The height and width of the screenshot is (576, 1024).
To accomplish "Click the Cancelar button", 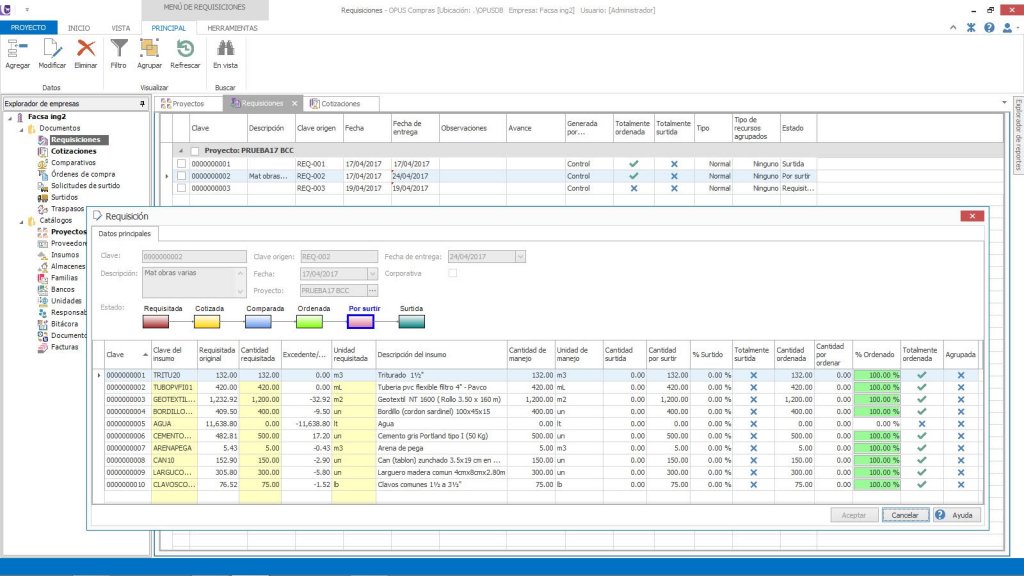I will tap(903, 515).
